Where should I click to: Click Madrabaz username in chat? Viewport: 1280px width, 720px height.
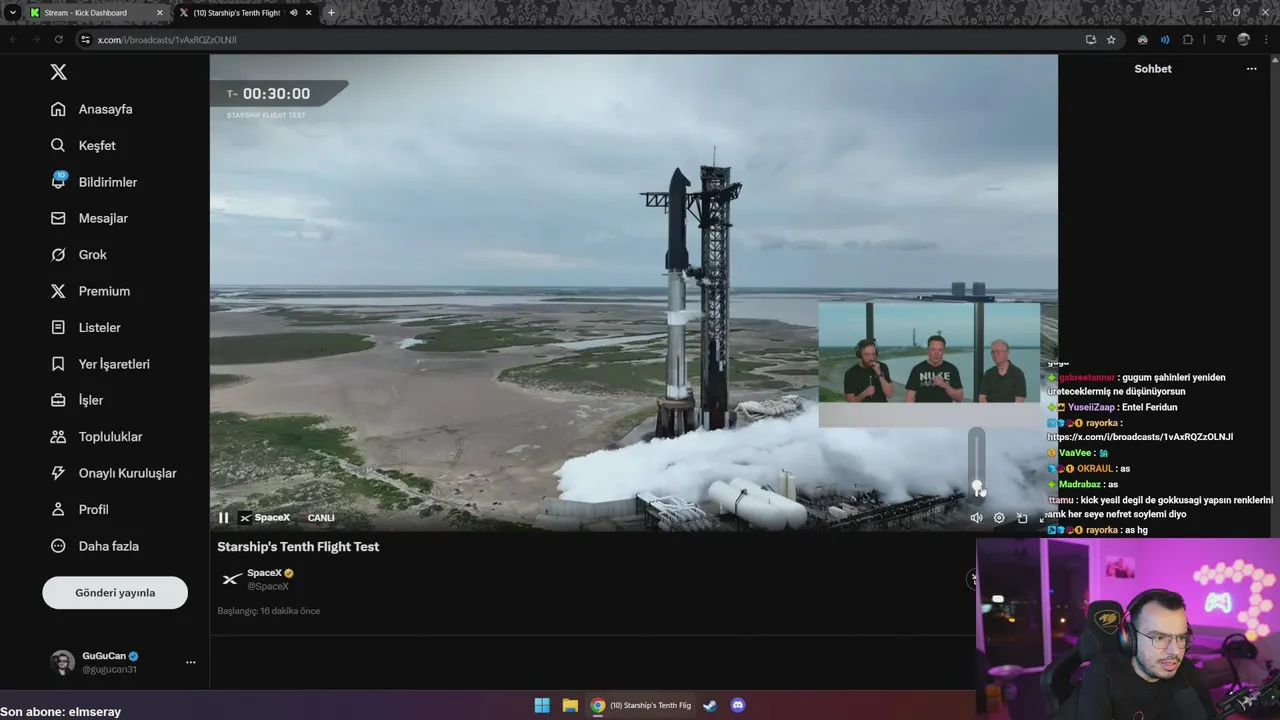(1080, 484)
